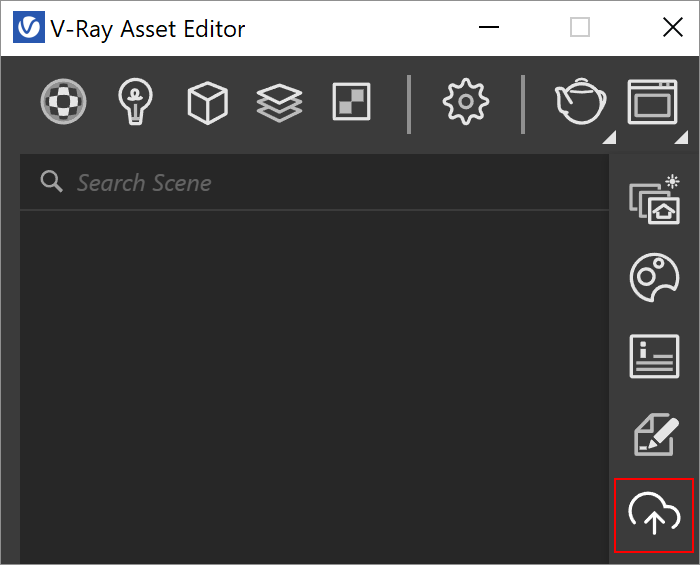Click the V-Ray logo in title bar
This screenshot has height=565, width=700.
coord(29,27)
